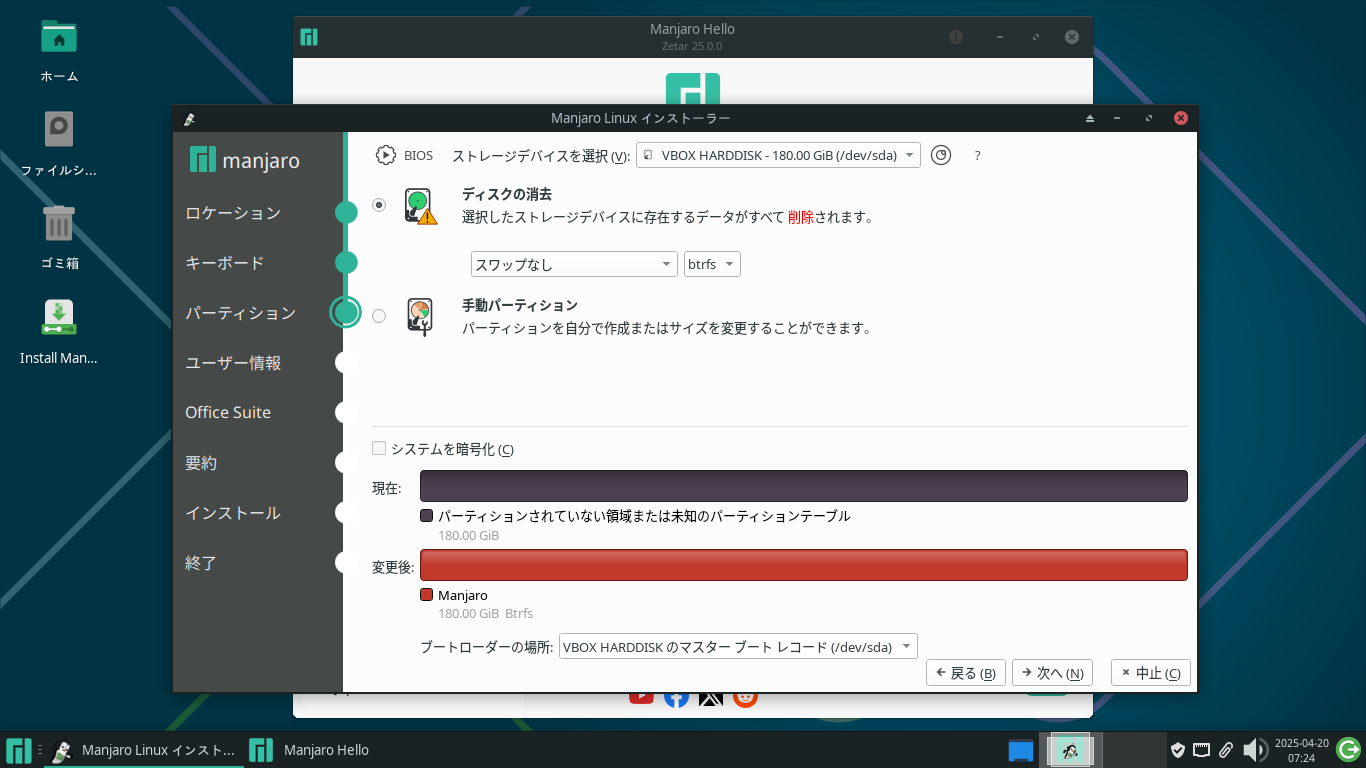The width and height of the screenshot is (1366, 768).
Task: Open the ホーム desktop folder
Action: (59, 51)
